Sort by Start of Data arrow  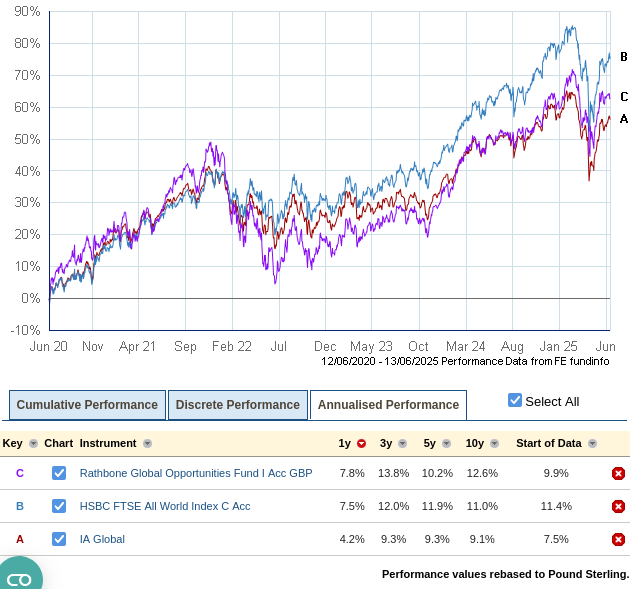pyautogui.click(x=592, y=443)
